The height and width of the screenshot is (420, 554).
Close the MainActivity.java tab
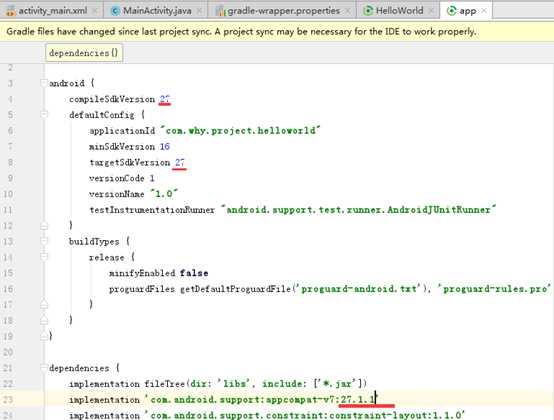click(x=199, y=11)
